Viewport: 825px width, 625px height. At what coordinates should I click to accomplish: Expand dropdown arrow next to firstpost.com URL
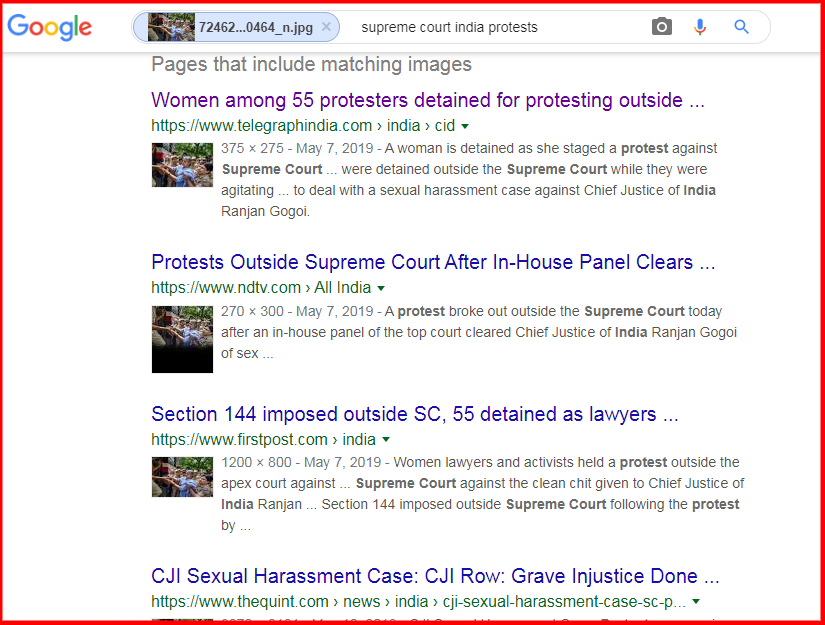pyautogui.click(x=386, y=440)
